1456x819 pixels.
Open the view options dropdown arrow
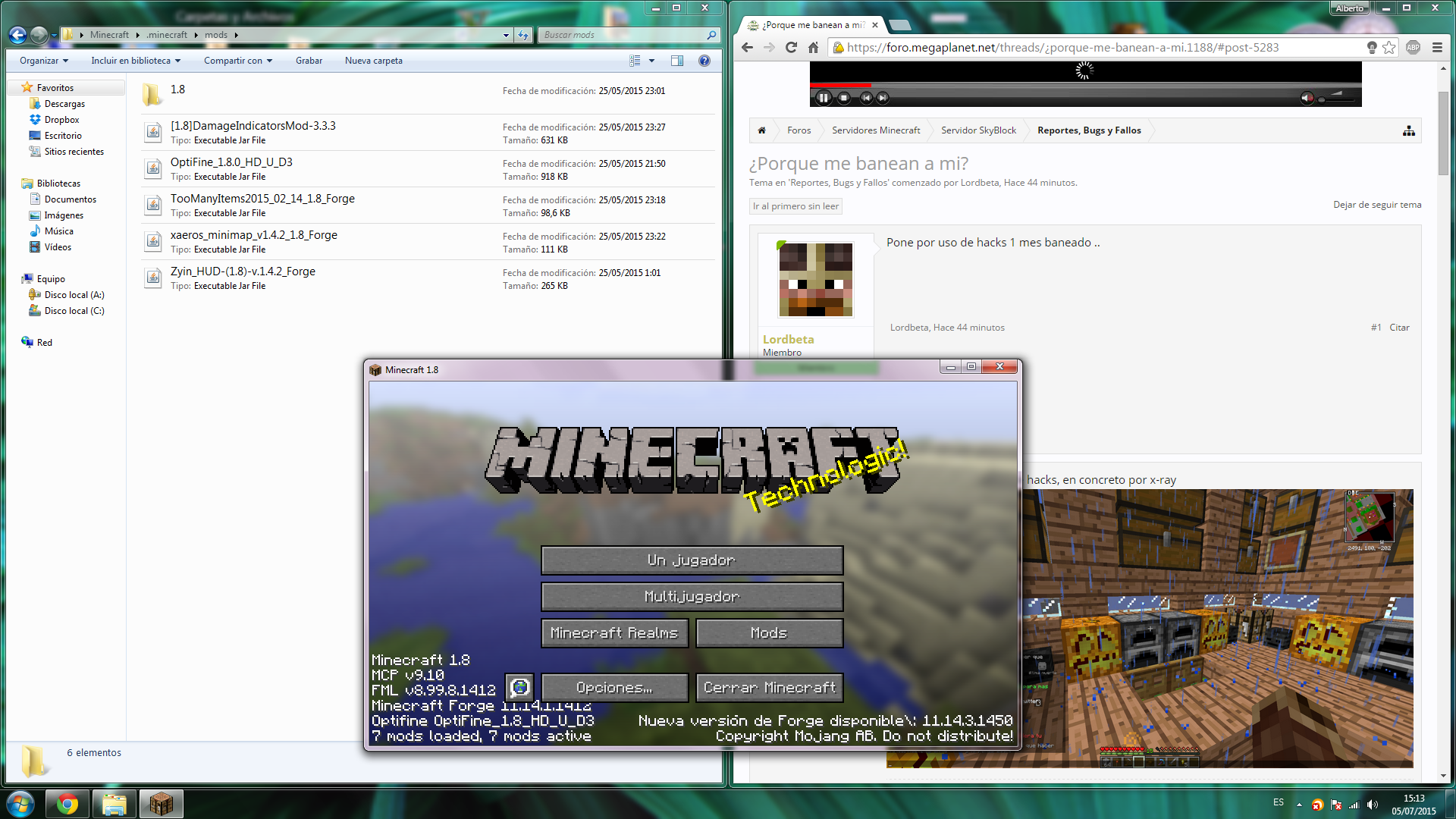click(651, 61)
